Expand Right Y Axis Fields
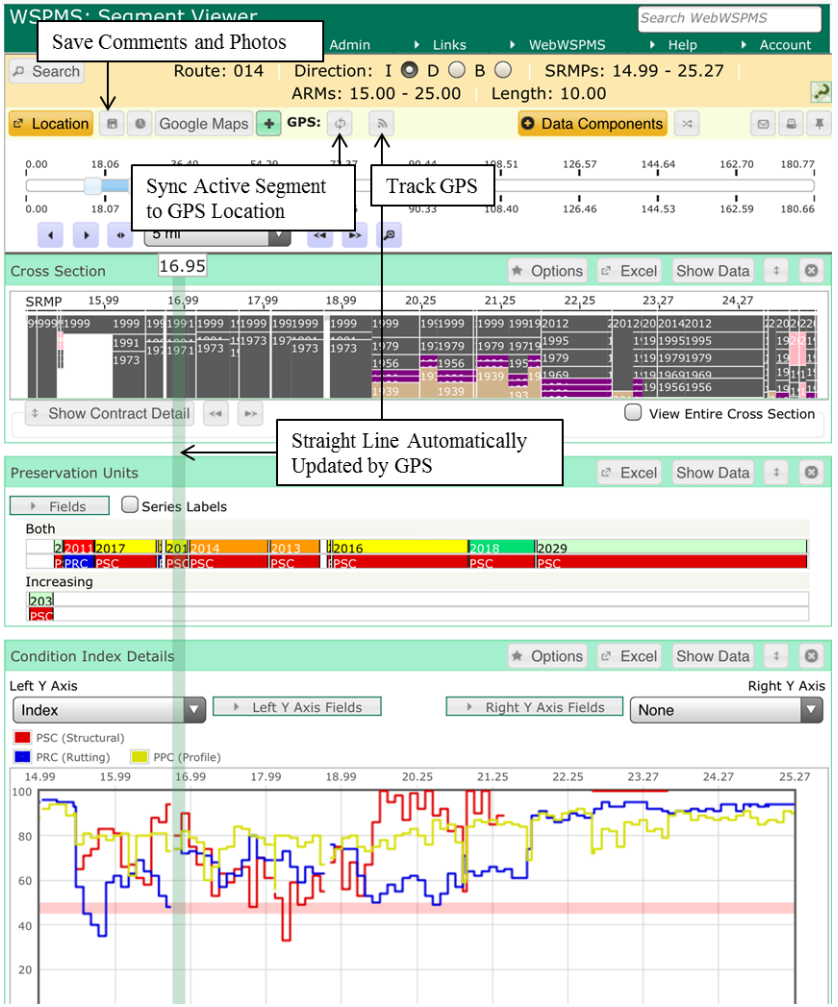 [535, 707]
